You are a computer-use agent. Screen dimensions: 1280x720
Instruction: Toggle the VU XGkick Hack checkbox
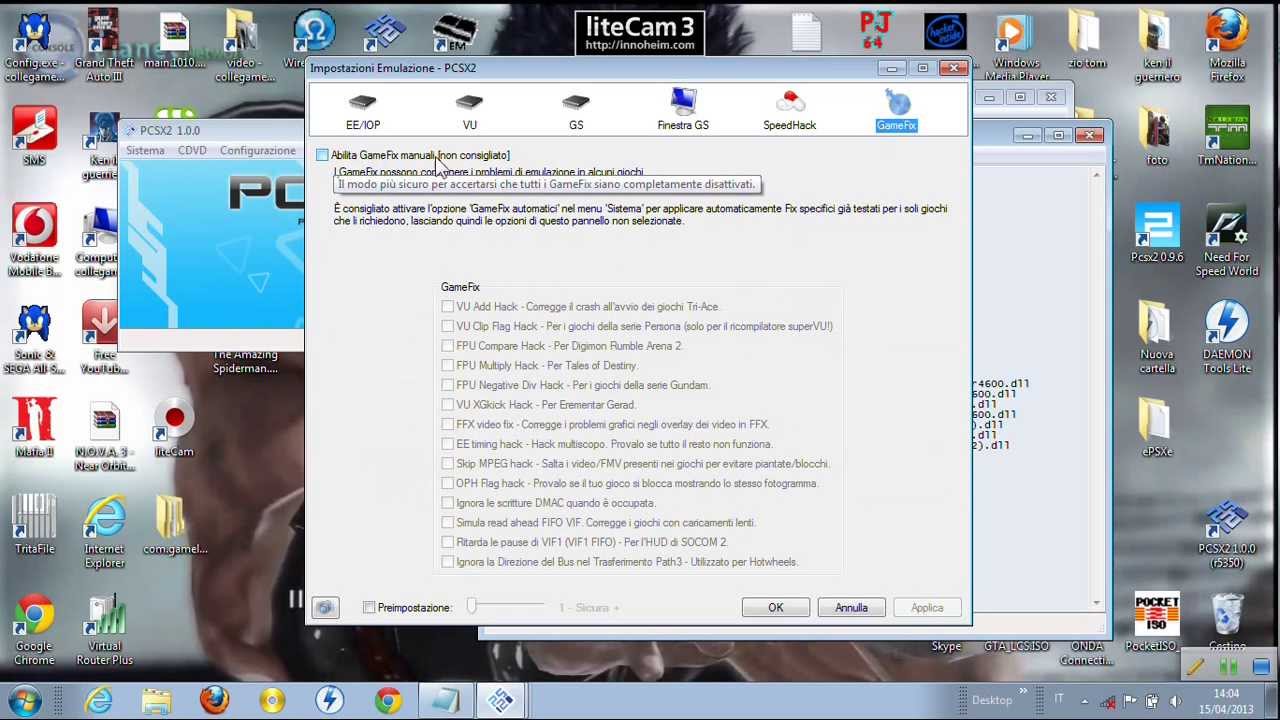447,405
